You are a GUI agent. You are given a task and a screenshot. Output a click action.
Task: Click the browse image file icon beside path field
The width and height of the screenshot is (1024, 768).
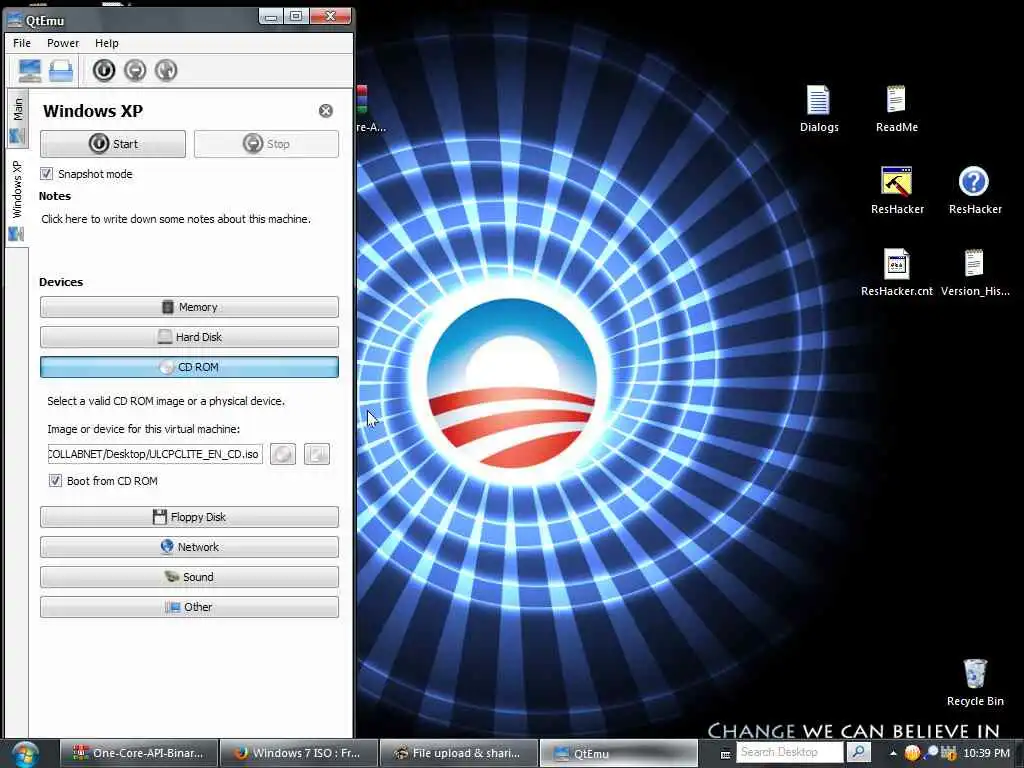[317, 454]
